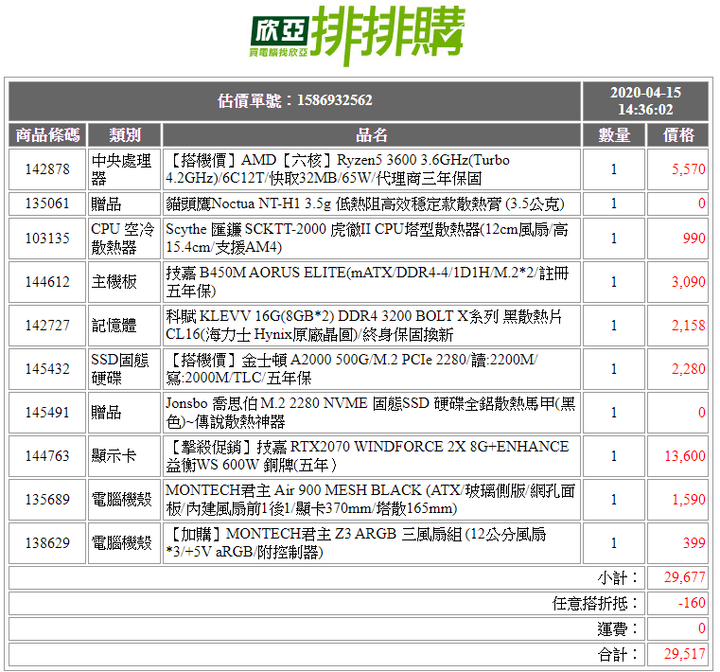This screenshot has width=720, height=672.
Task: Select barcode 103135
Action: [x=47, y=238]
